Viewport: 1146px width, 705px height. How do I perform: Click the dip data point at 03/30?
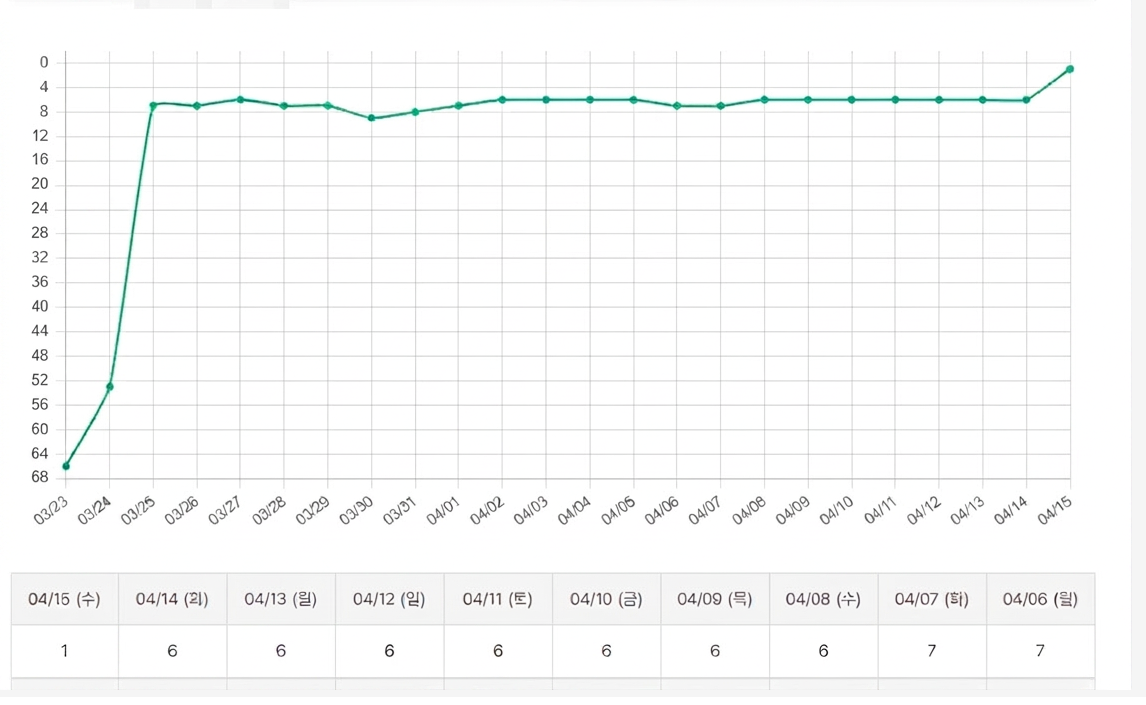coord(371,118)
